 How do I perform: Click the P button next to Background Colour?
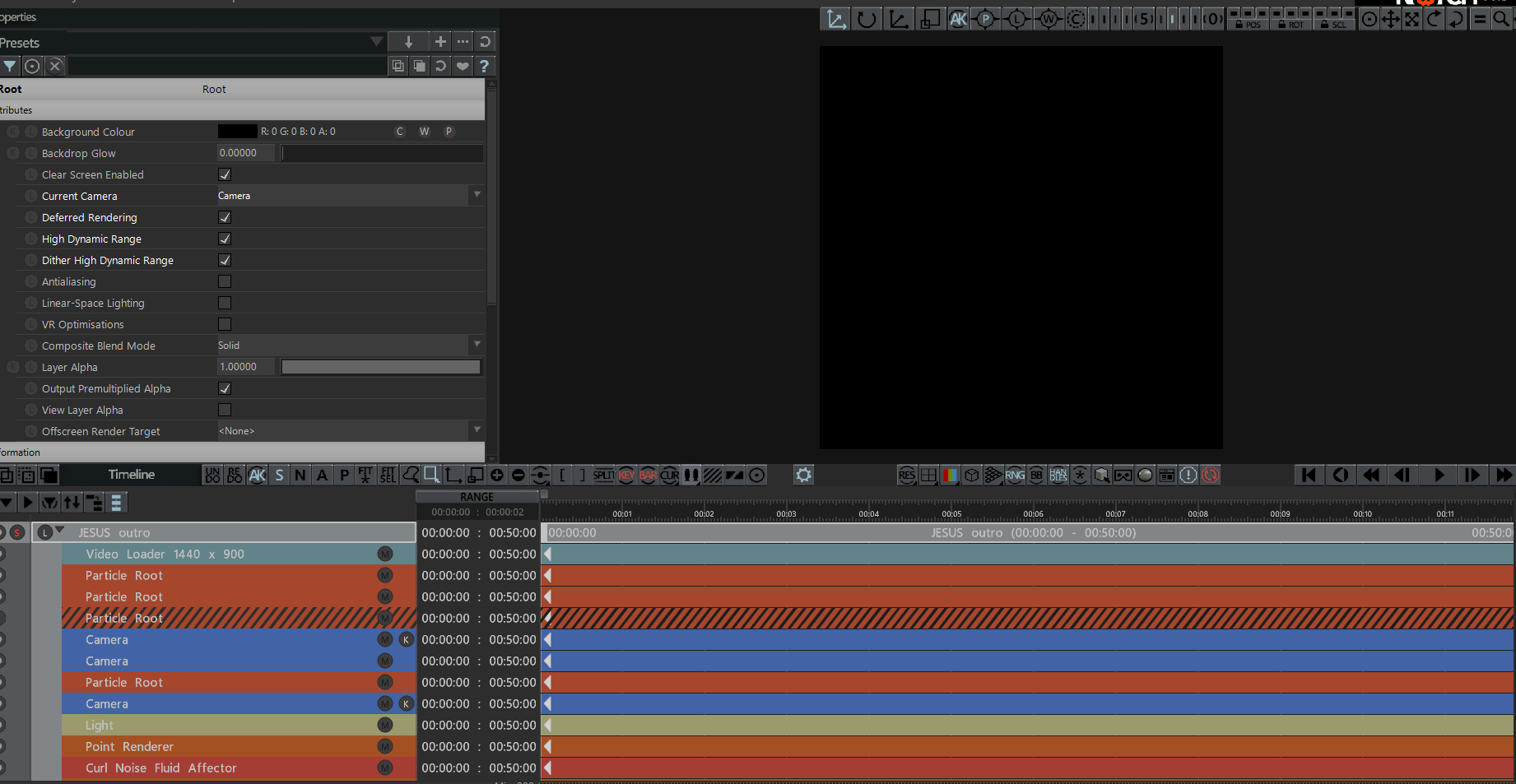(449, 132)
